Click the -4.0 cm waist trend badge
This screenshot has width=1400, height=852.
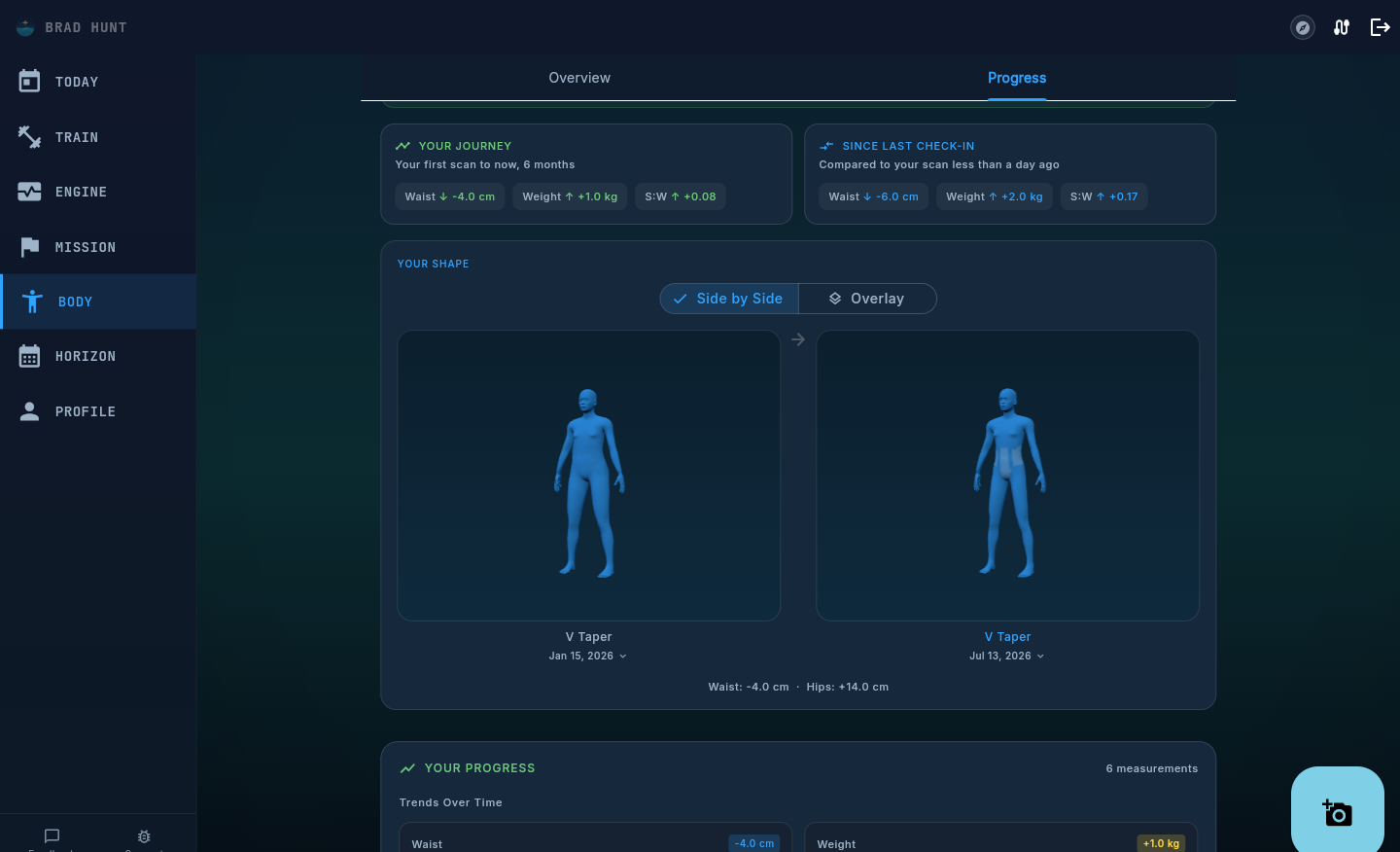754,843
